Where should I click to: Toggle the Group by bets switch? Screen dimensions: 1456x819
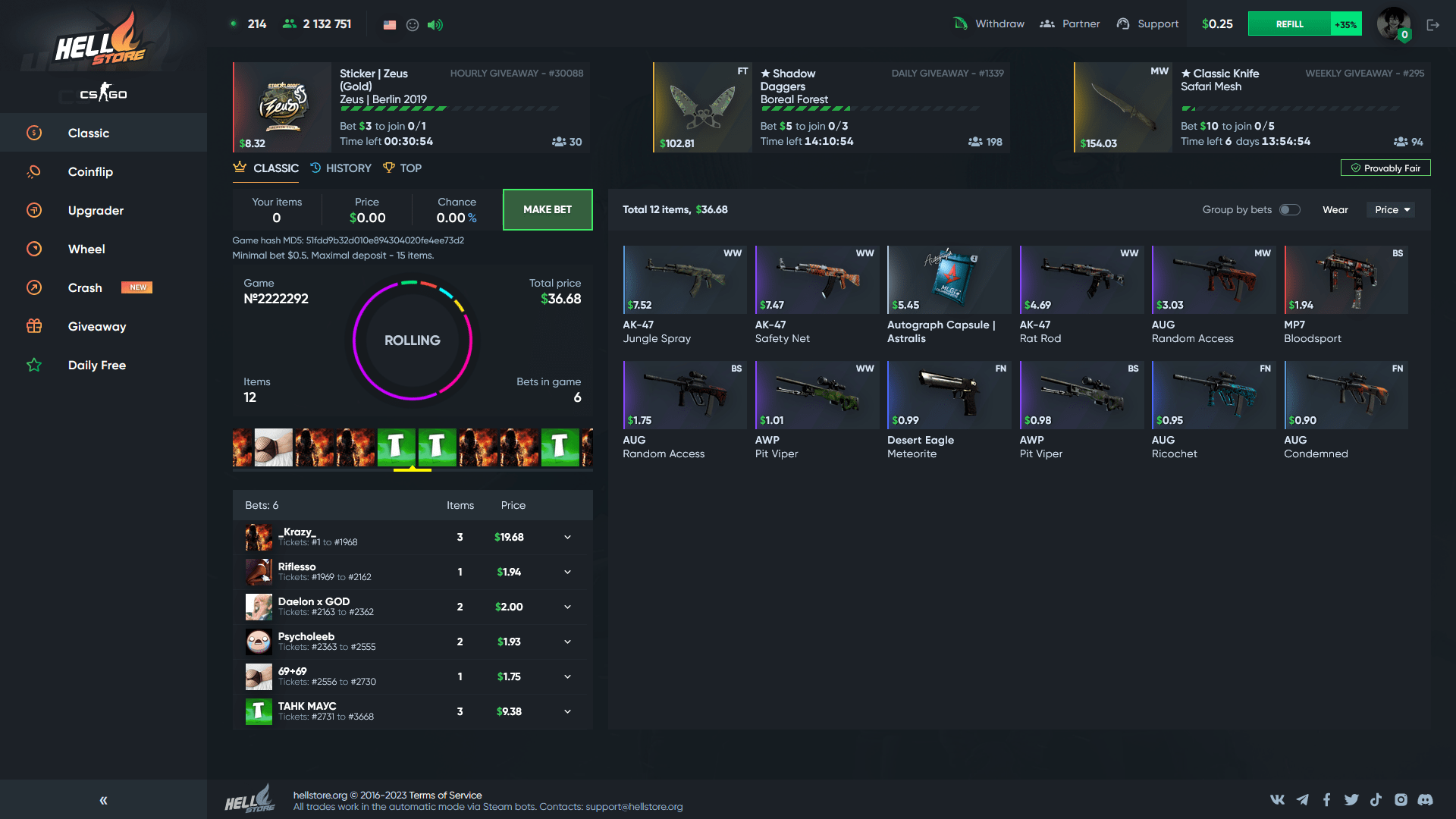click(x=1290, y=209)
